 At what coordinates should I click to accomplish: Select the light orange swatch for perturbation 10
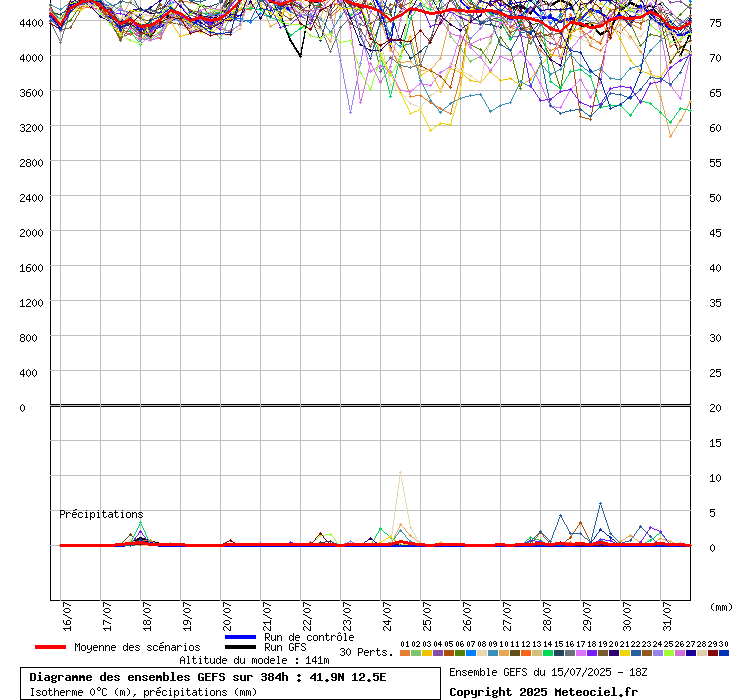(504, 653)
